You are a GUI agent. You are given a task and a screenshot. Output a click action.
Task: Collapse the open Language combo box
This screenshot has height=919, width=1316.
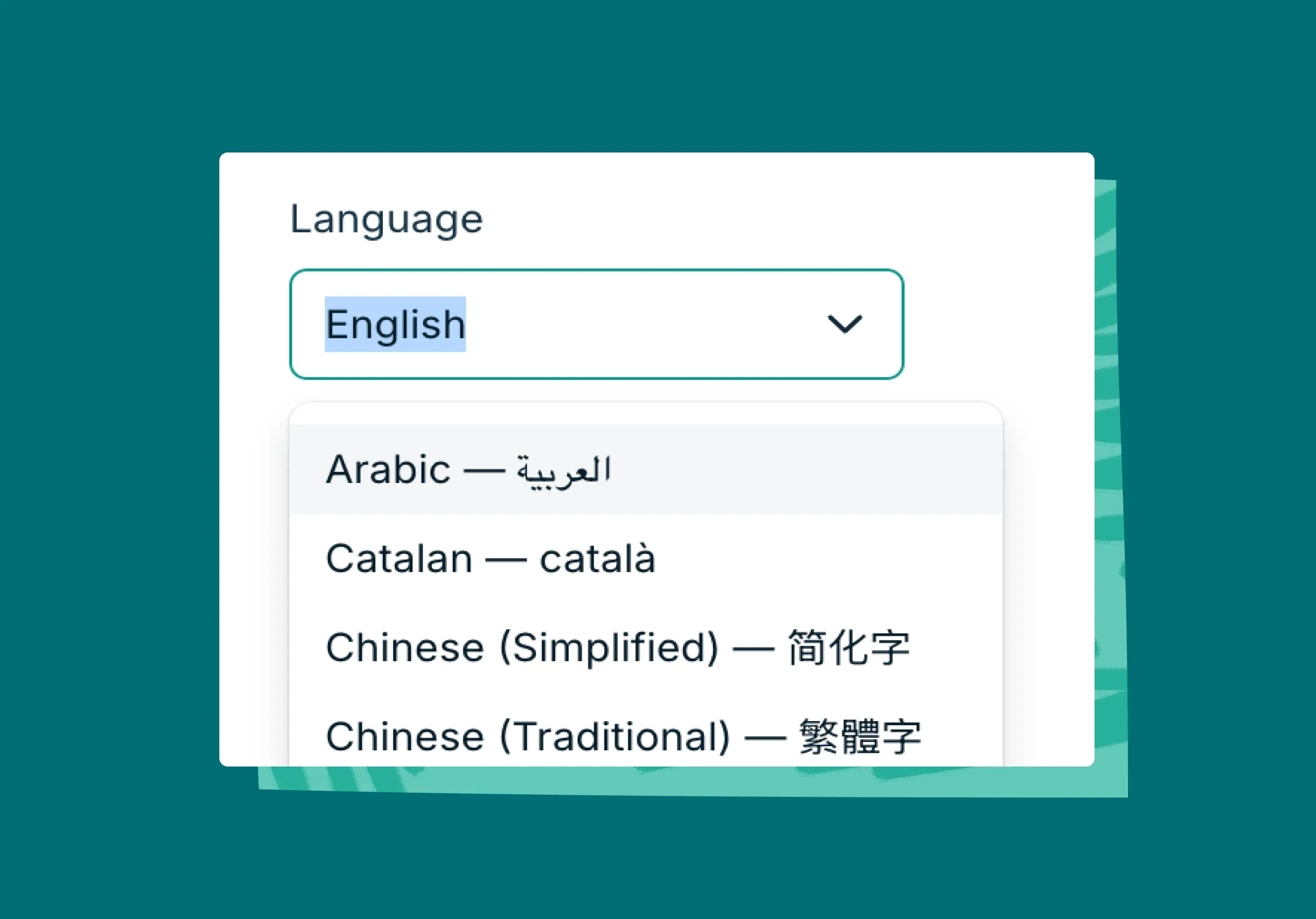point(844,324)
